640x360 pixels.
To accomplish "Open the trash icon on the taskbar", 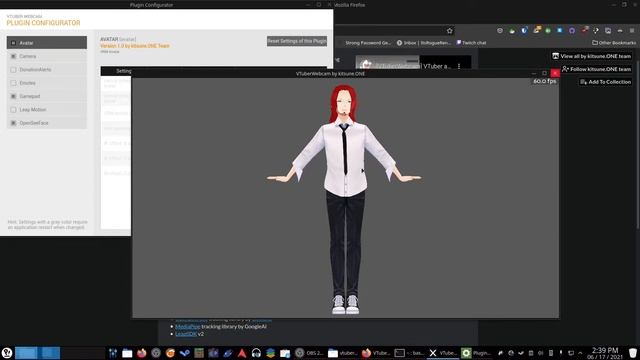I will (x=633, y=353).
